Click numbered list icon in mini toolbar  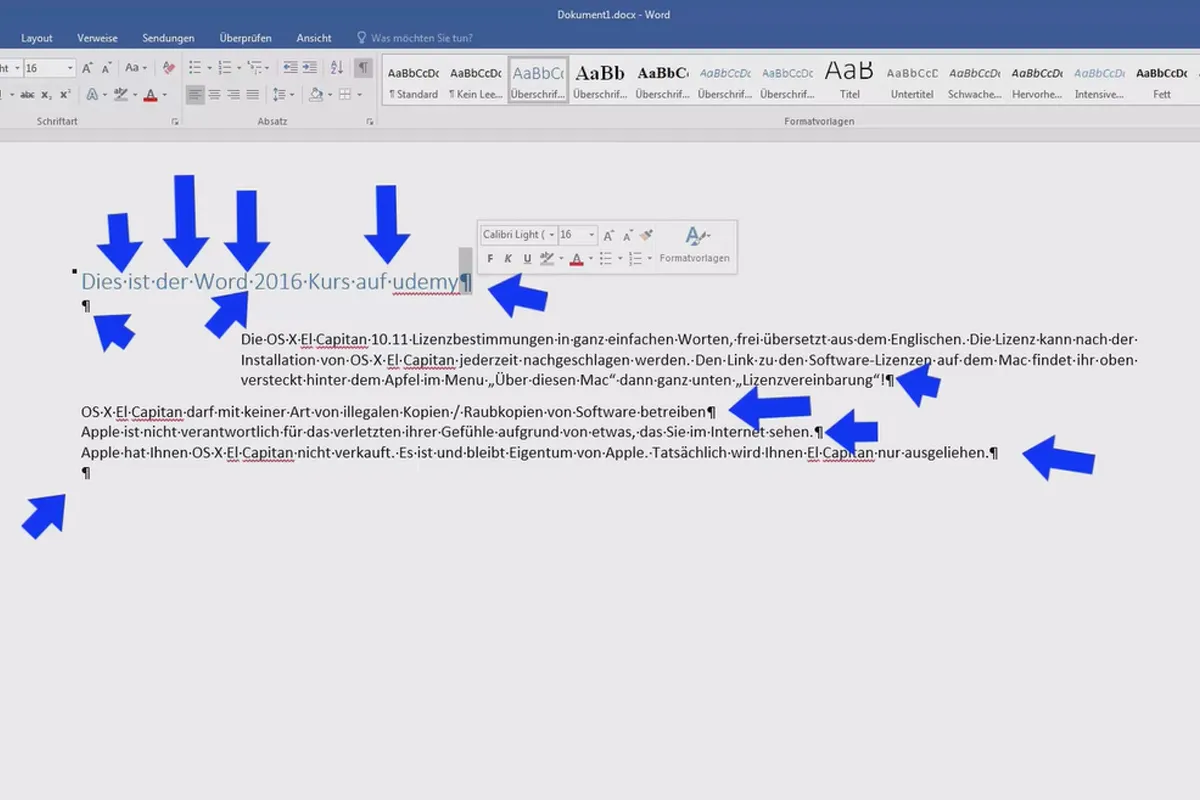635,259
